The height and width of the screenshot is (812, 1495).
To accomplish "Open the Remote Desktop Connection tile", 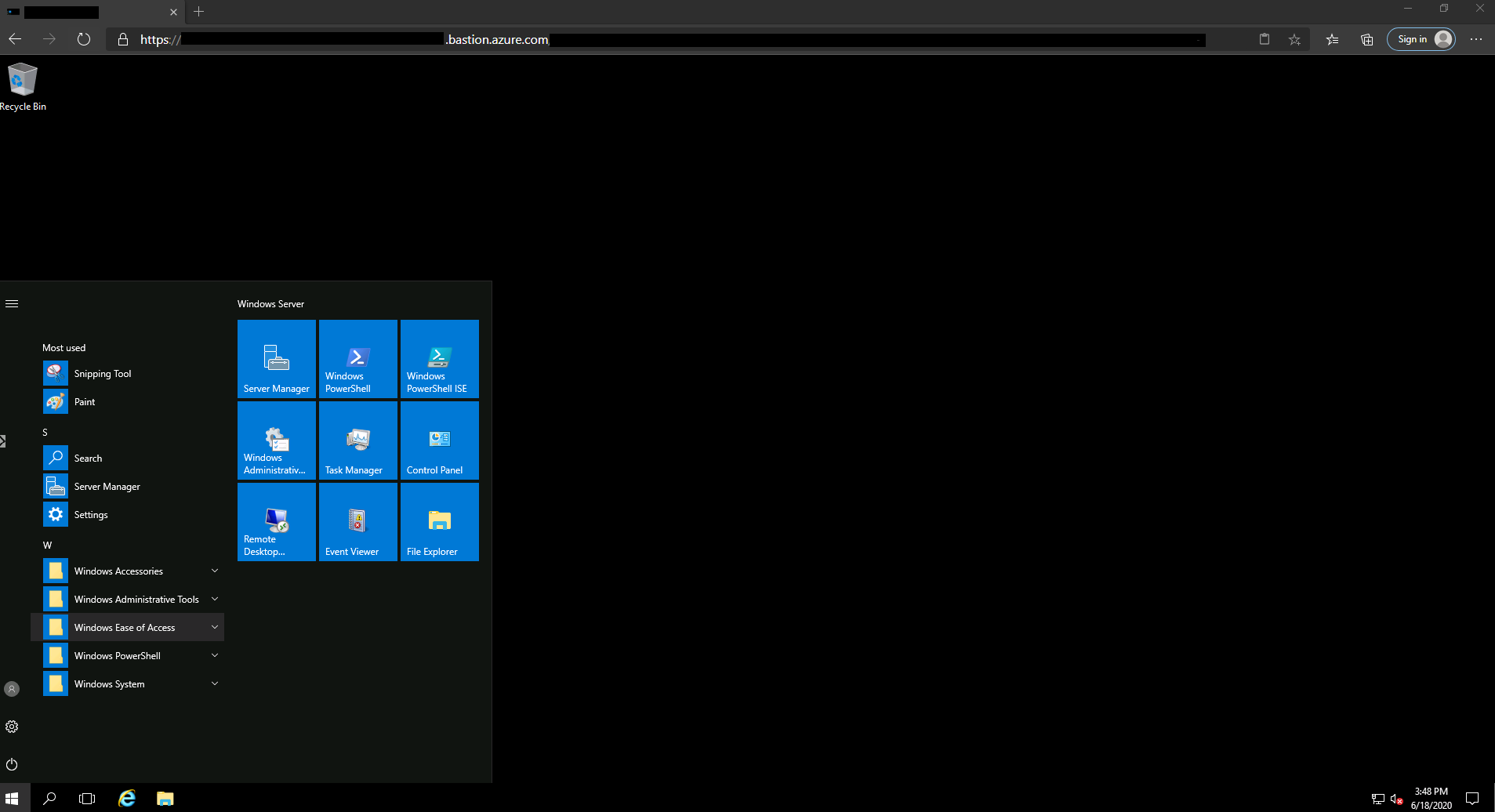I will 277,522.
